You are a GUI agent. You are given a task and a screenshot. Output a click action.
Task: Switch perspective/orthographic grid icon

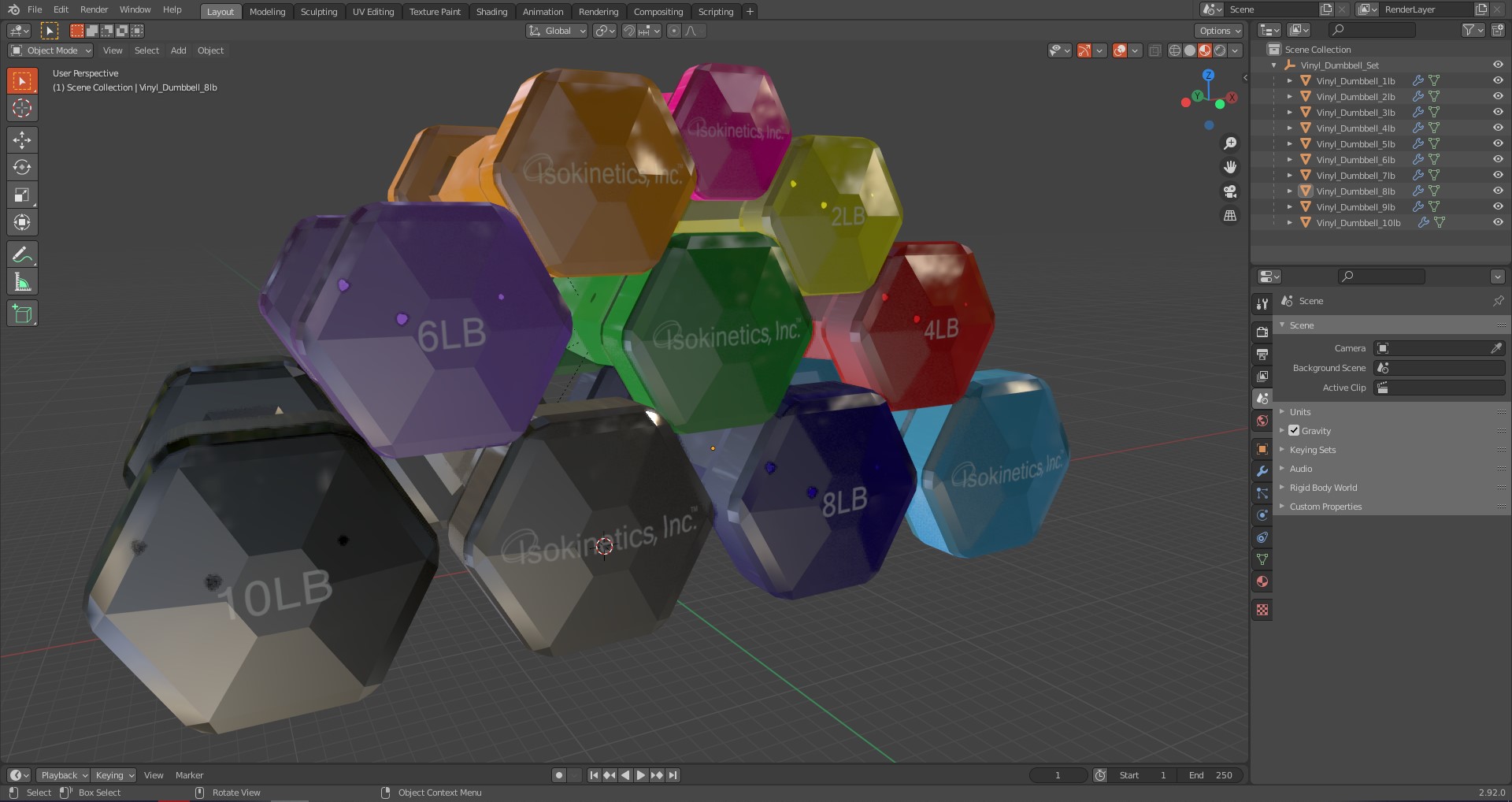pos(1229,215)
